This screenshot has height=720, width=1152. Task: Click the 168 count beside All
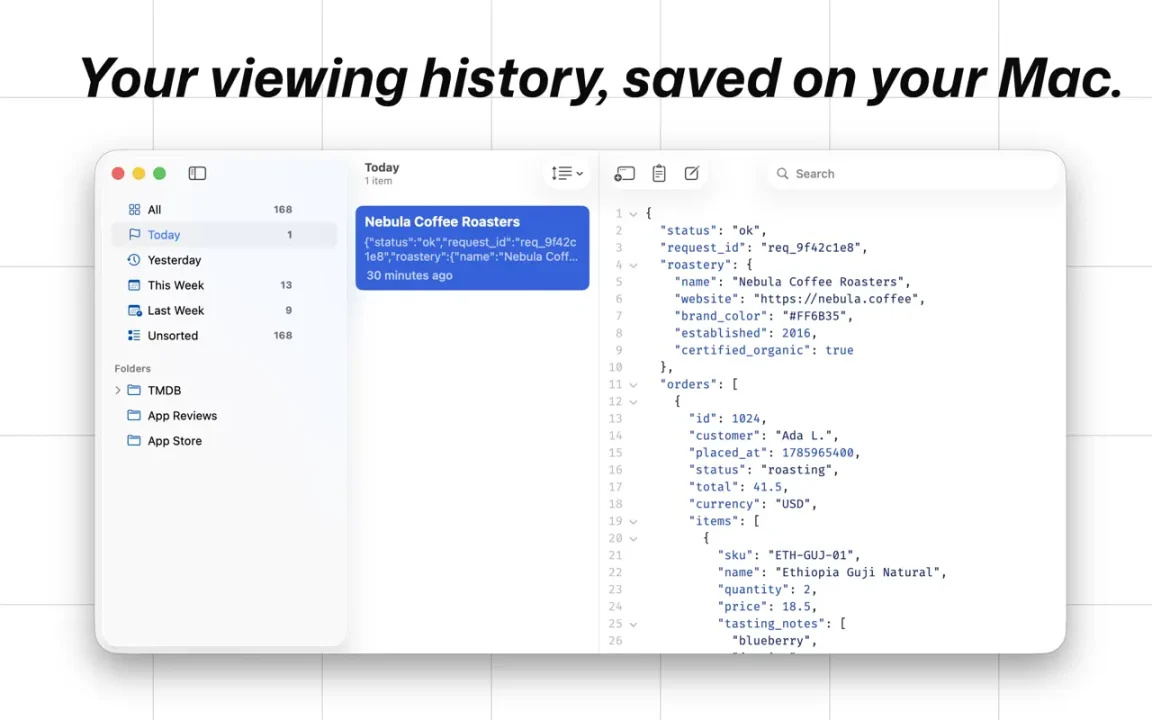tap(283, 209)
